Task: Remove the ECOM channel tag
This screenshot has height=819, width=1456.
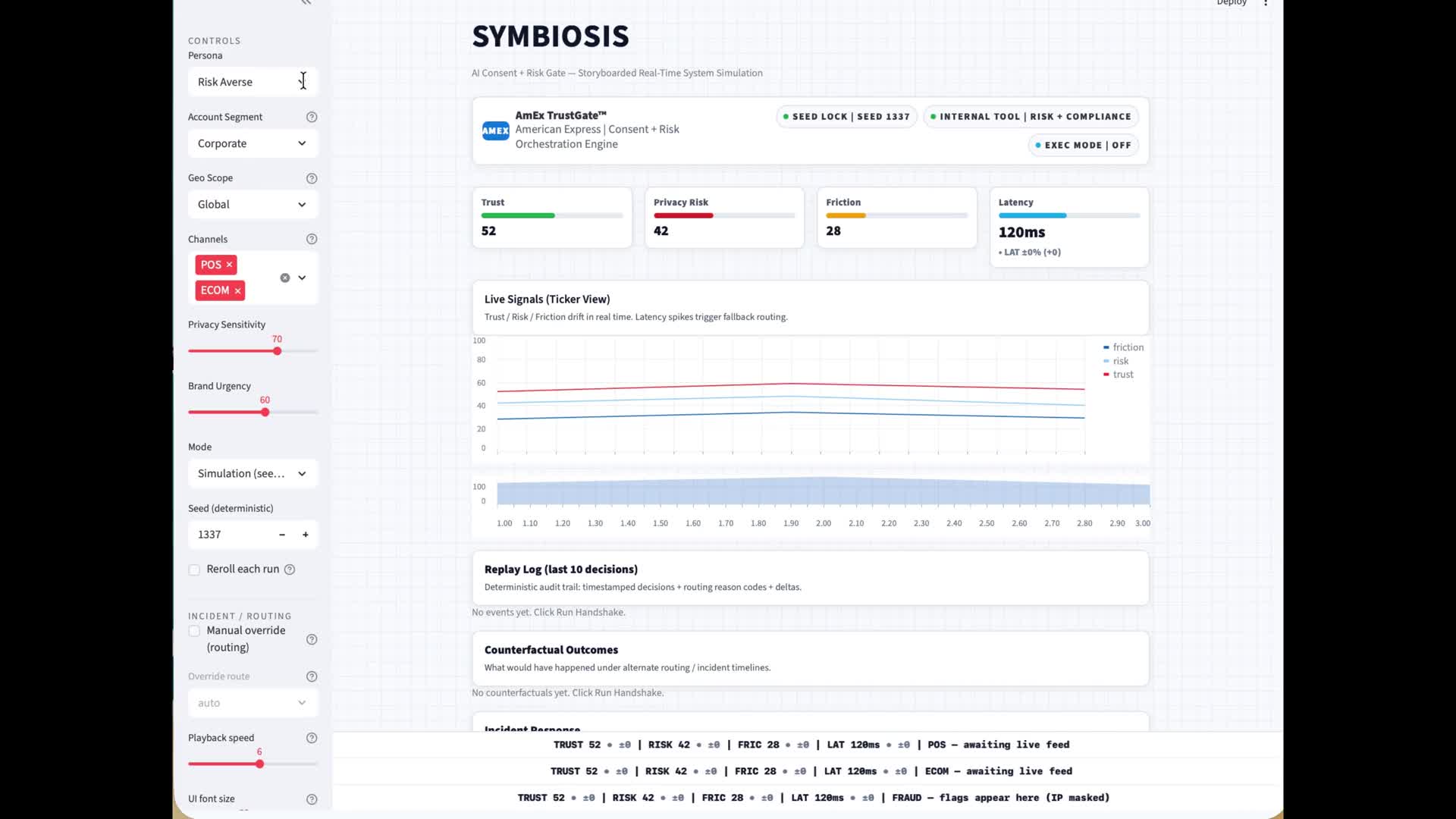Action: pos(237,290)
